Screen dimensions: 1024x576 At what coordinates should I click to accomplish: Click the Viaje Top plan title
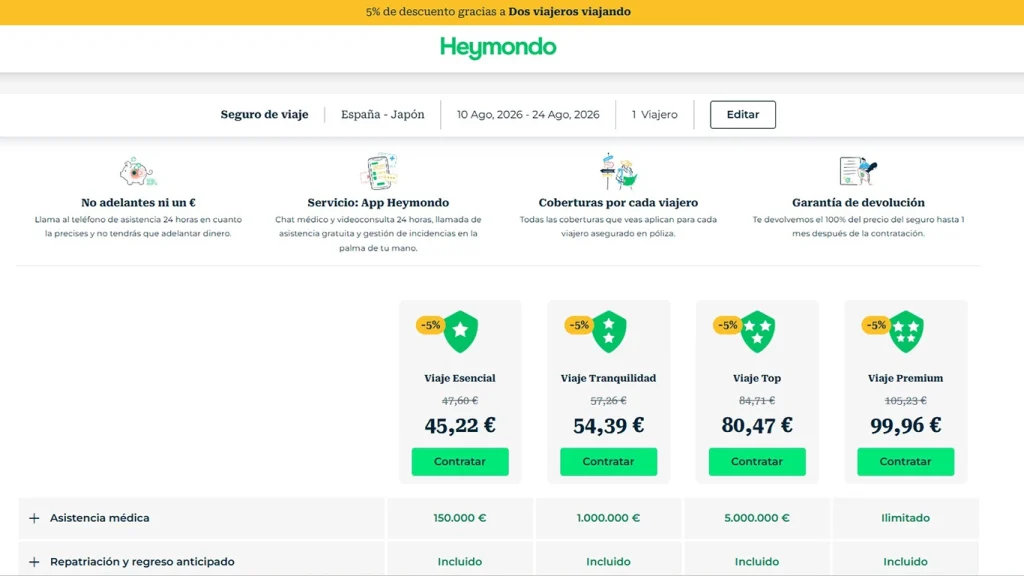click(x=757, y=378)
